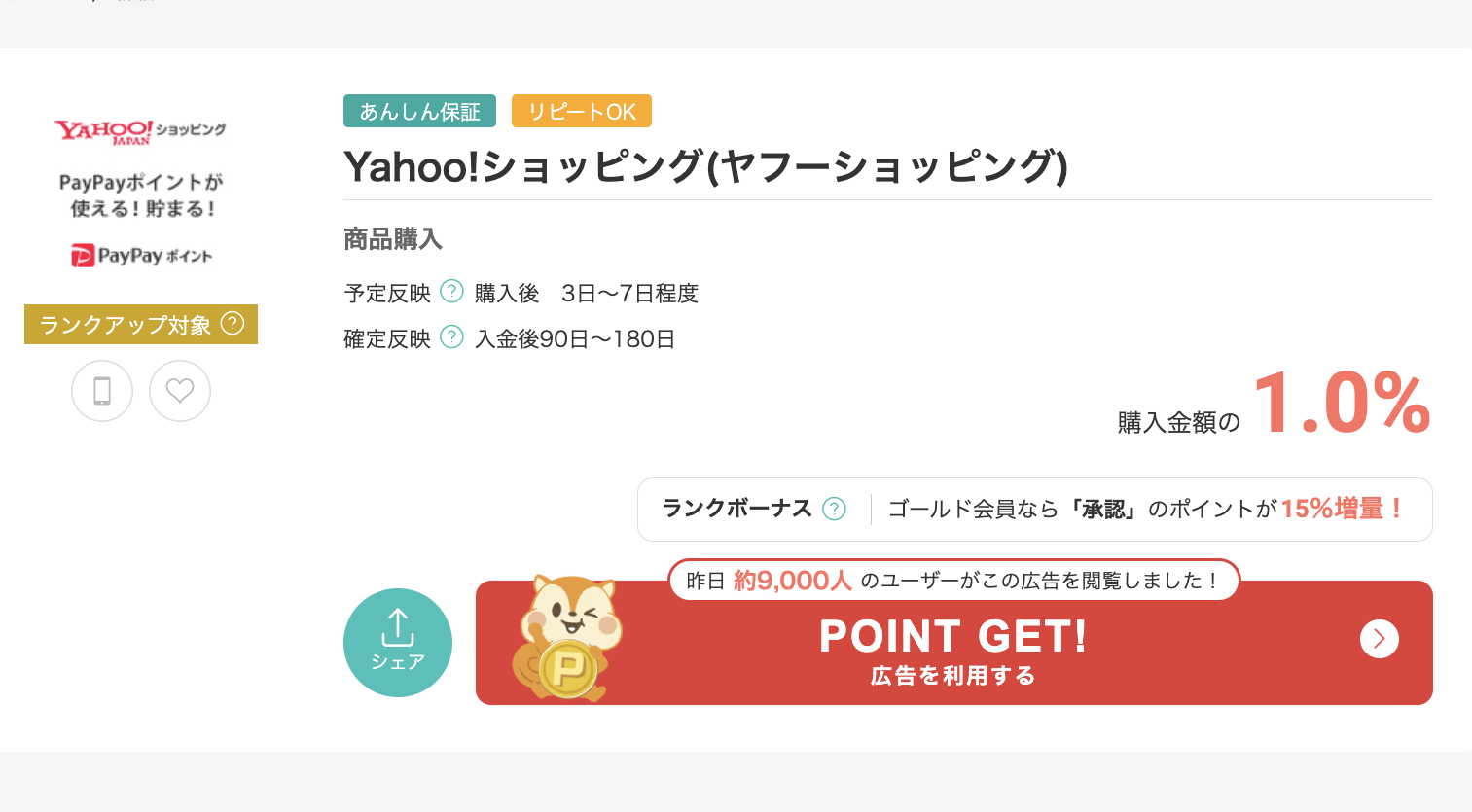Click the シェア share button
Image resolution: width=1472 pixels, height=812 pixels.
click(398, 643)
